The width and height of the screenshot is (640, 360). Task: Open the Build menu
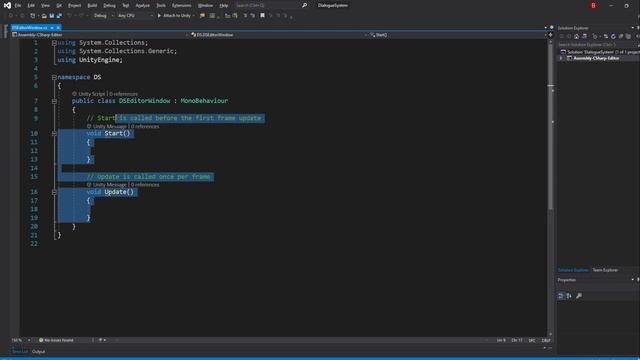point(92,6)
